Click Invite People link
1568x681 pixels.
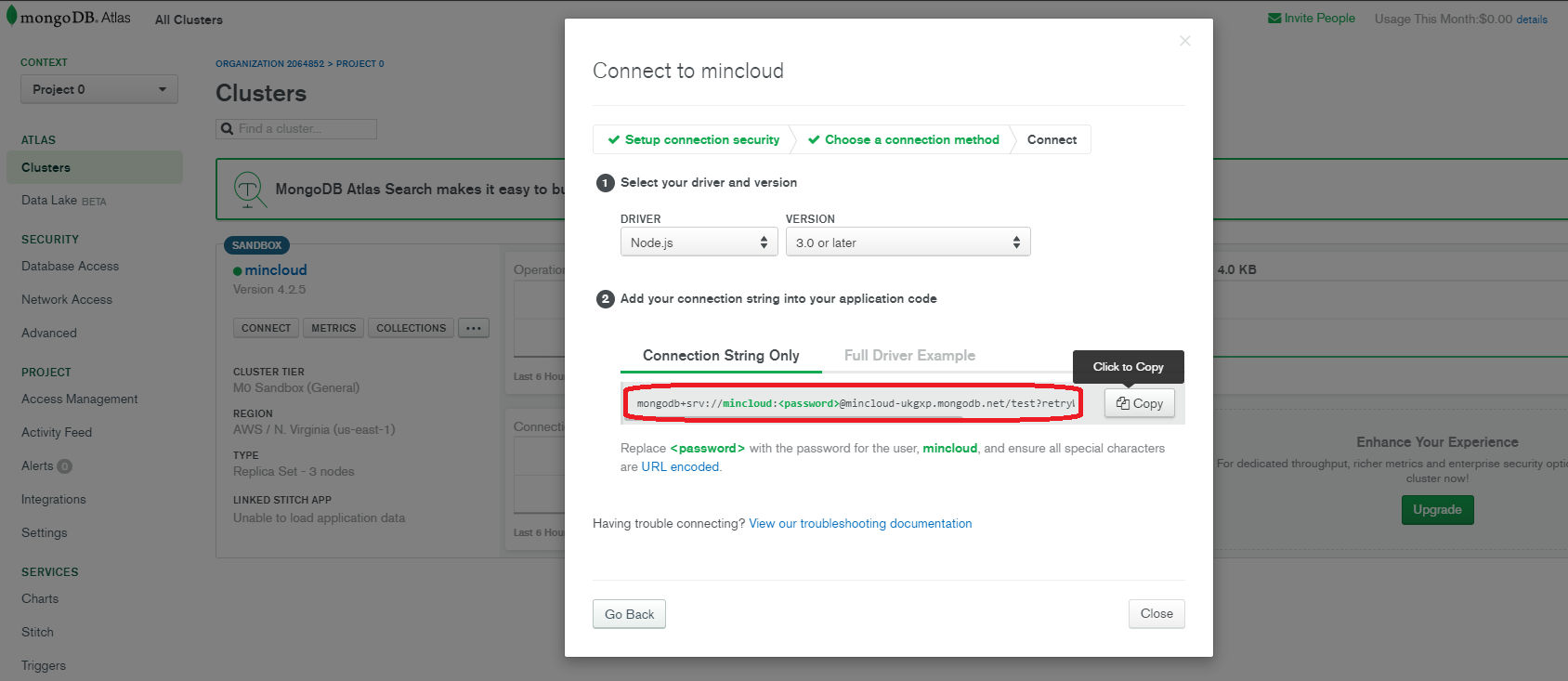[x=1319, y=19]
